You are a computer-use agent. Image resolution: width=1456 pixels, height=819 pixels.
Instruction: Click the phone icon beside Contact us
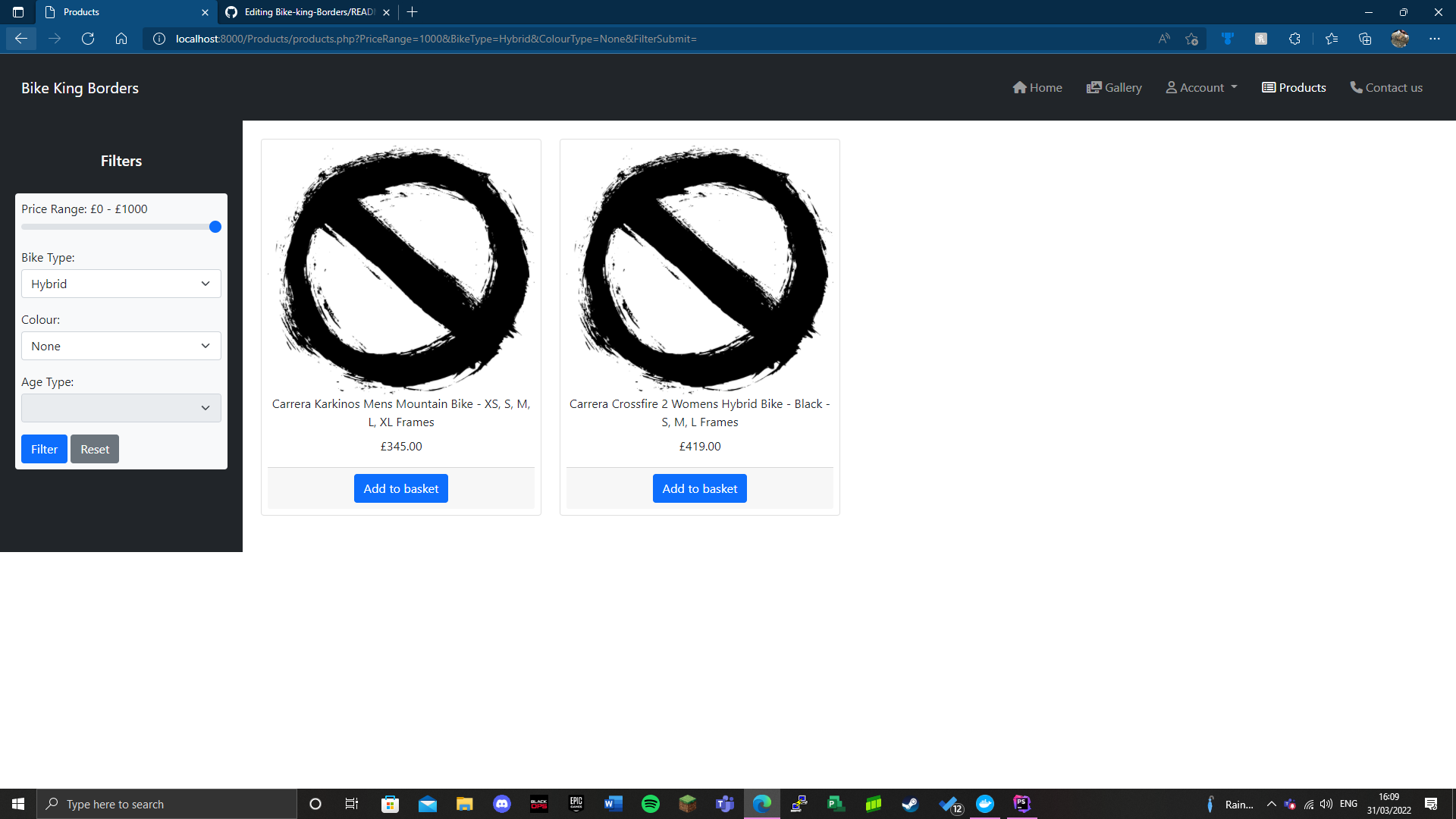[x=1357, y=87]
